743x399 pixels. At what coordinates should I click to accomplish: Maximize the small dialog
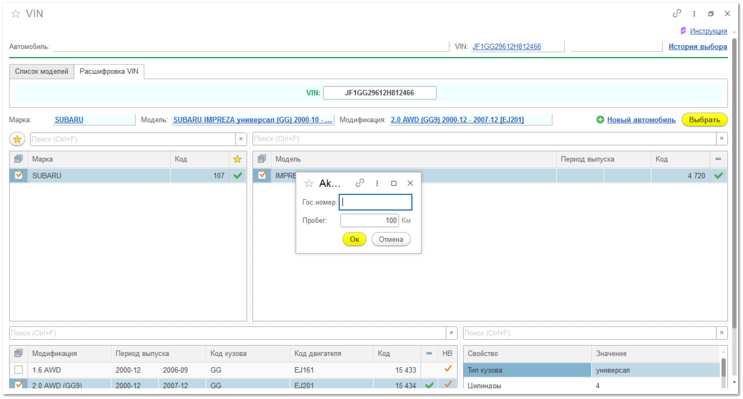[x=394, y=183]
